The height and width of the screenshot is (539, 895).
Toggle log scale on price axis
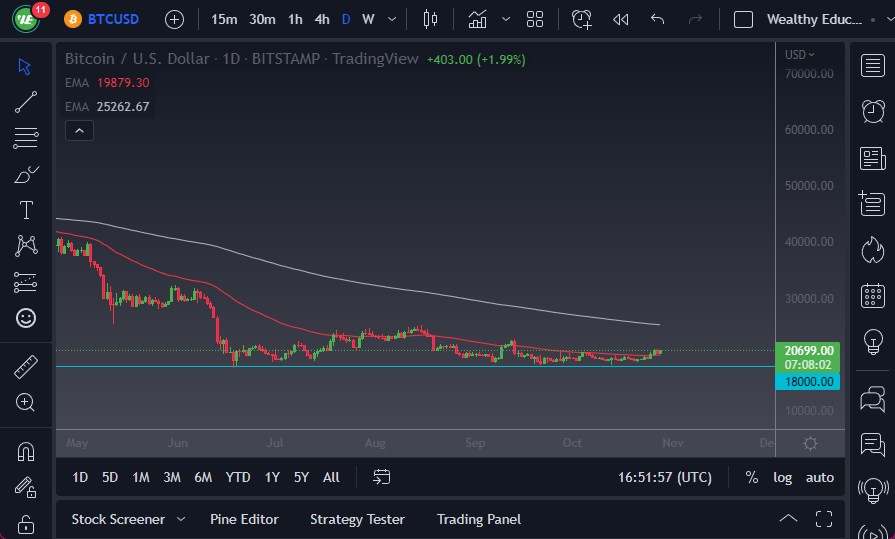point(782,477)
